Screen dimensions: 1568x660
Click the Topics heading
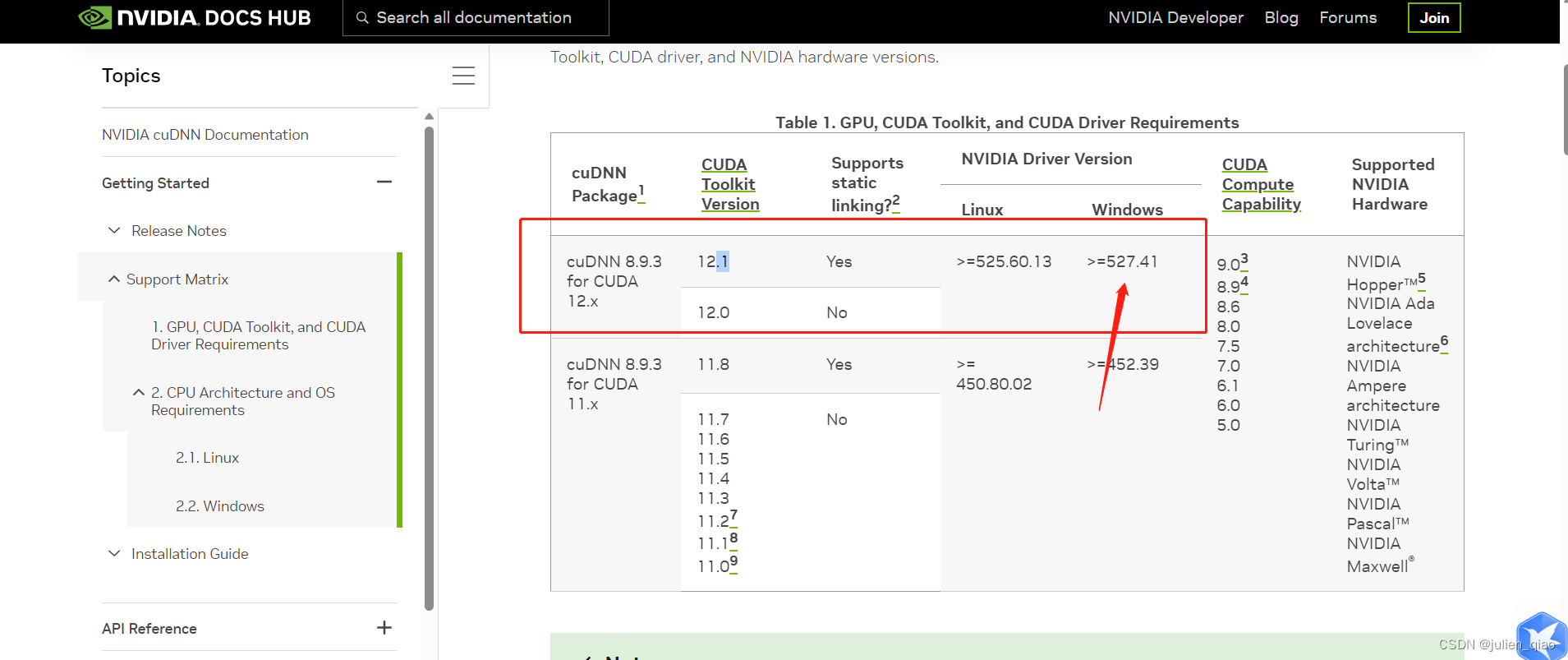(x=131, y=76)
